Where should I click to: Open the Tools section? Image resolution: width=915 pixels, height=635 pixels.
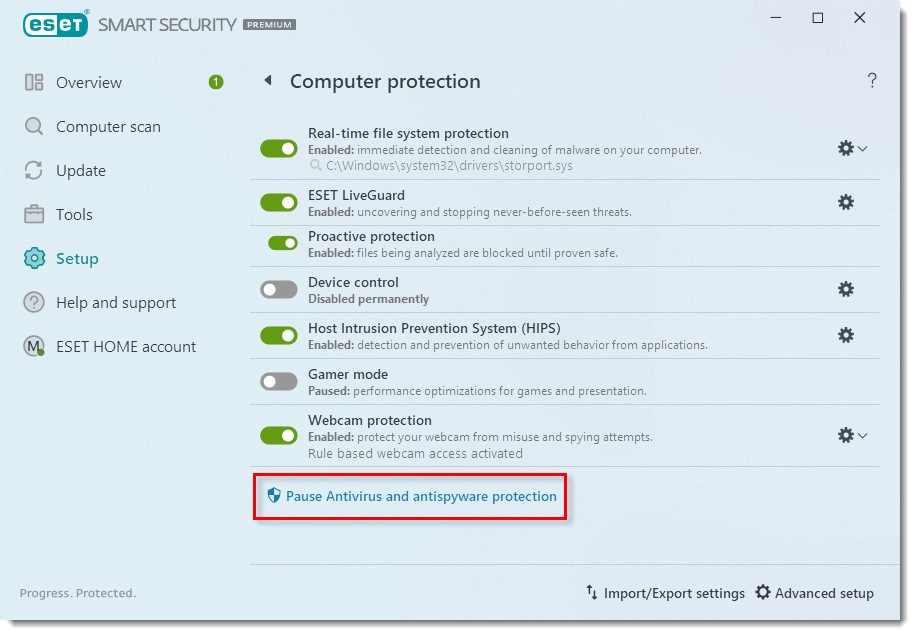(x=74, y=215)
